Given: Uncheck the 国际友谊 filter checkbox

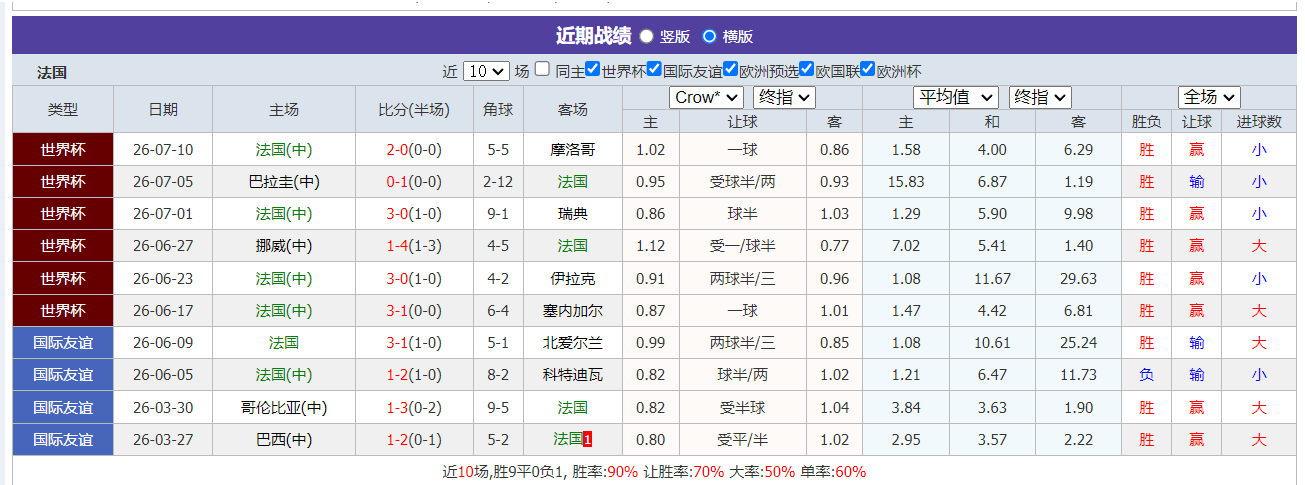Looking at the screenshot, I should pyautogui.click(x=654, y=70).
